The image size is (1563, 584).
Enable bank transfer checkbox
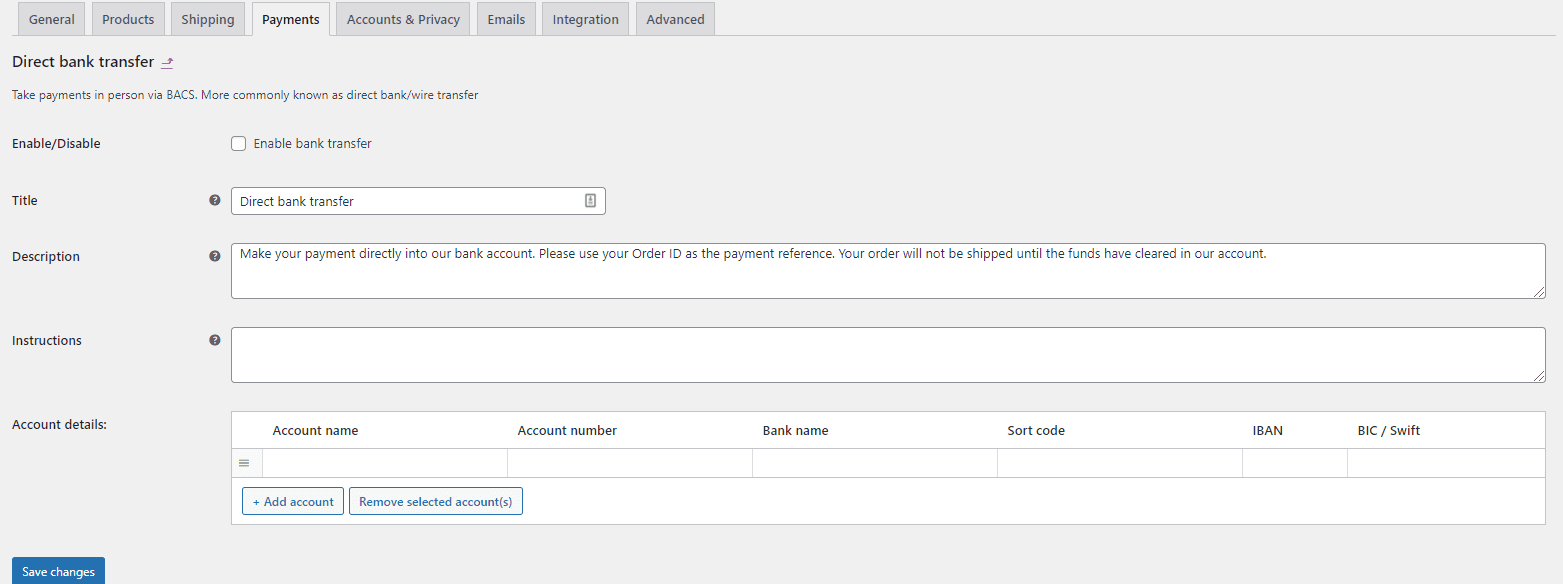point(238,143)
